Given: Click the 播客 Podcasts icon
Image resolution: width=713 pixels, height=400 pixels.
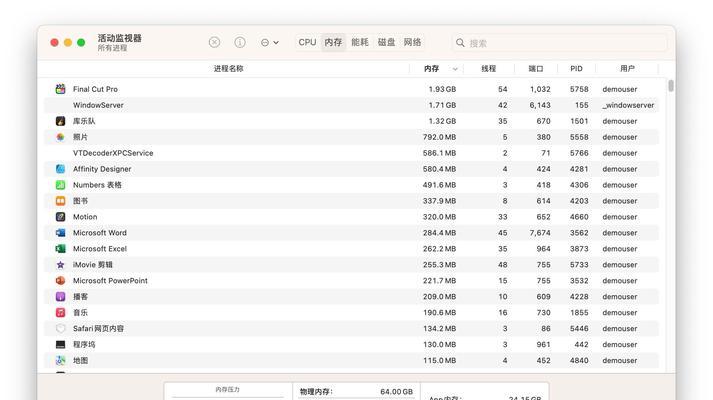Looking at the screenshot, I should click(x=60, y=296).
